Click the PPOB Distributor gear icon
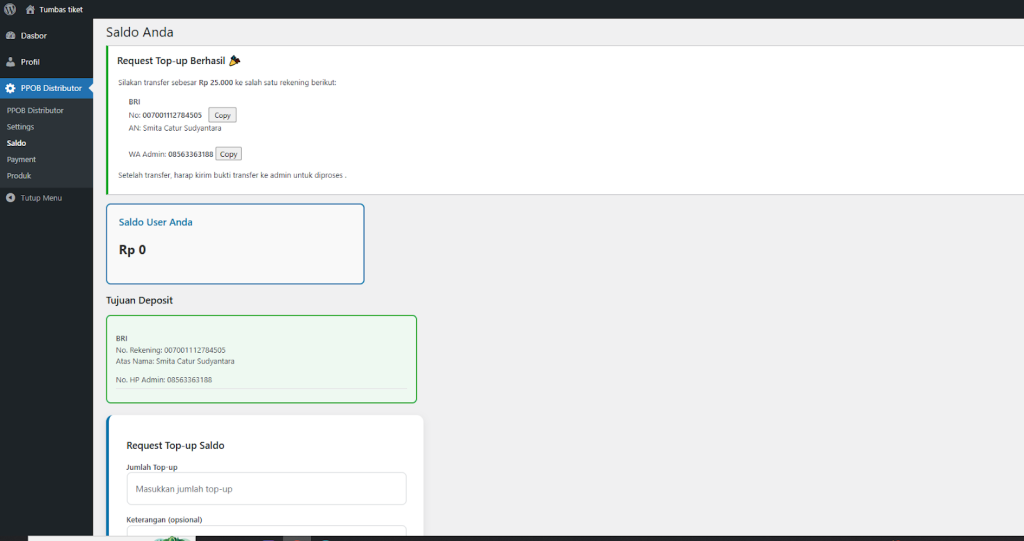 (x=10, y=88)
